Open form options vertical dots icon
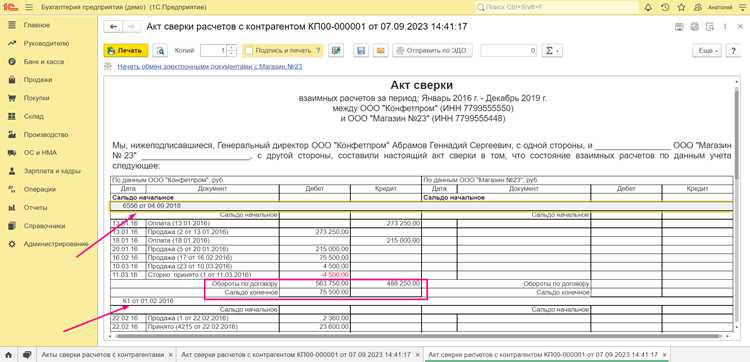Image resolution: width=750 pixels, height=362 pixels. pos(724,27)
